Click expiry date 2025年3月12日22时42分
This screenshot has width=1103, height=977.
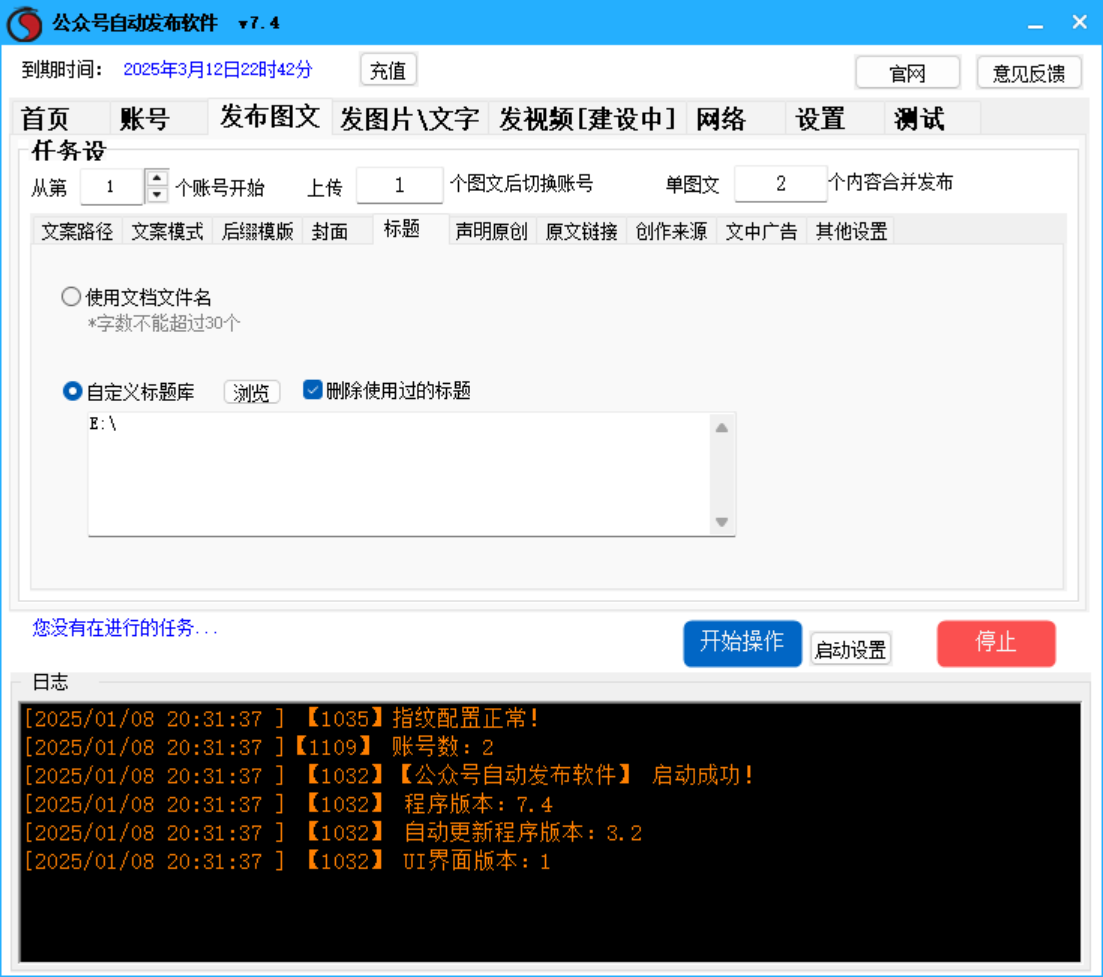(x=218, y=70)
